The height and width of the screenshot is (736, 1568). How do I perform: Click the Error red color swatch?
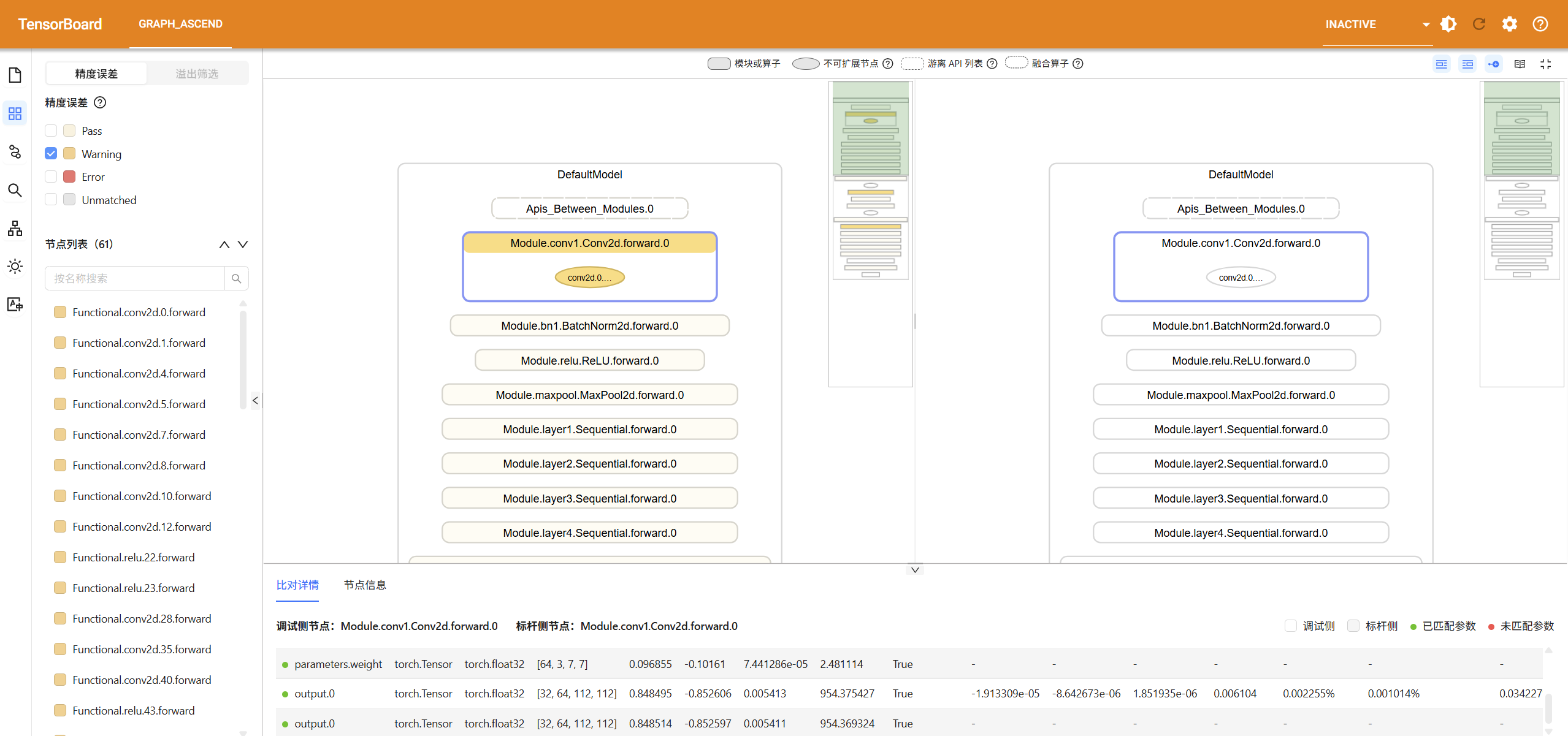[69, 176]
